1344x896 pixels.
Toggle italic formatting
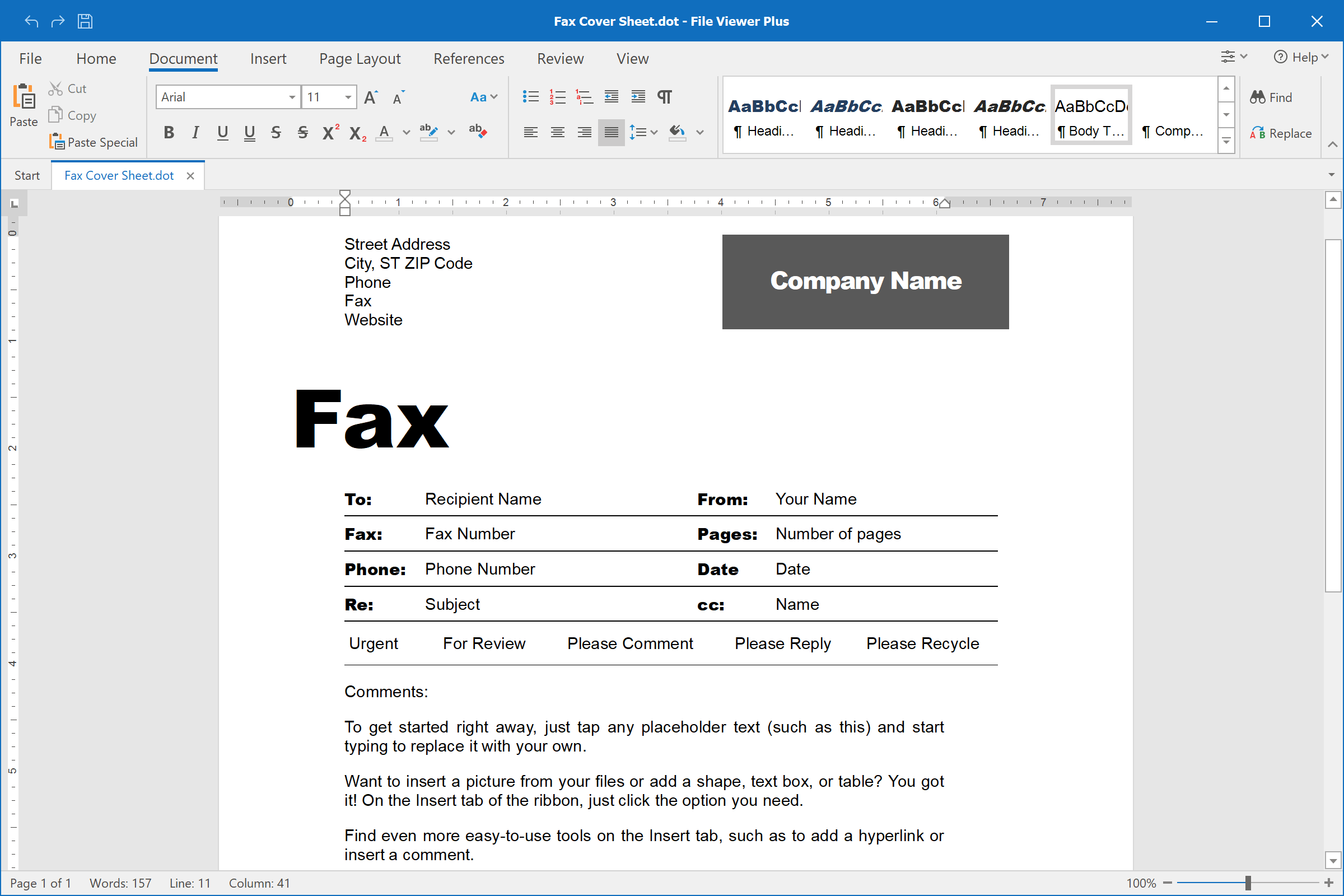tap(195, 133)
